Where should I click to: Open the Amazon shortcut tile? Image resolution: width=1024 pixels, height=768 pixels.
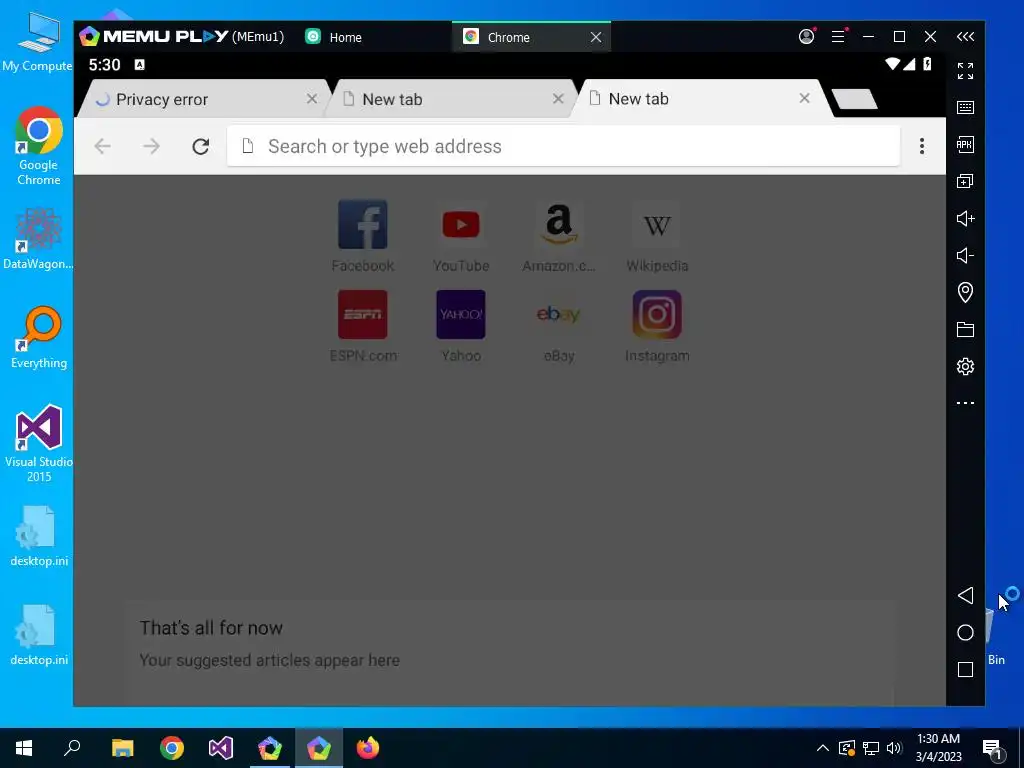tap(559, 236)
